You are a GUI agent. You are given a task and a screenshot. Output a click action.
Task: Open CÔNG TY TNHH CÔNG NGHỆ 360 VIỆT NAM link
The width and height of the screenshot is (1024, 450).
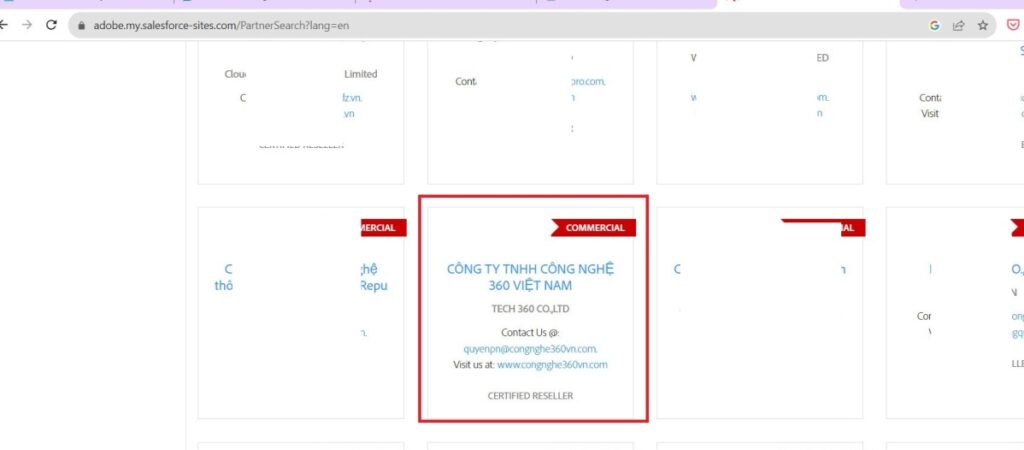point(530,277)
